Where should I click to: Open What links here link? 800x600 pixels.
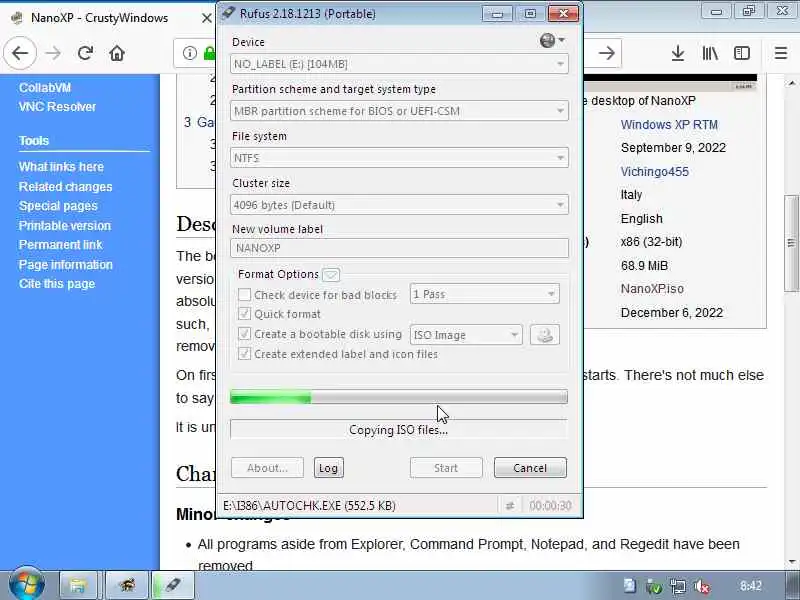pyautogui.click(x=61, y=167)
